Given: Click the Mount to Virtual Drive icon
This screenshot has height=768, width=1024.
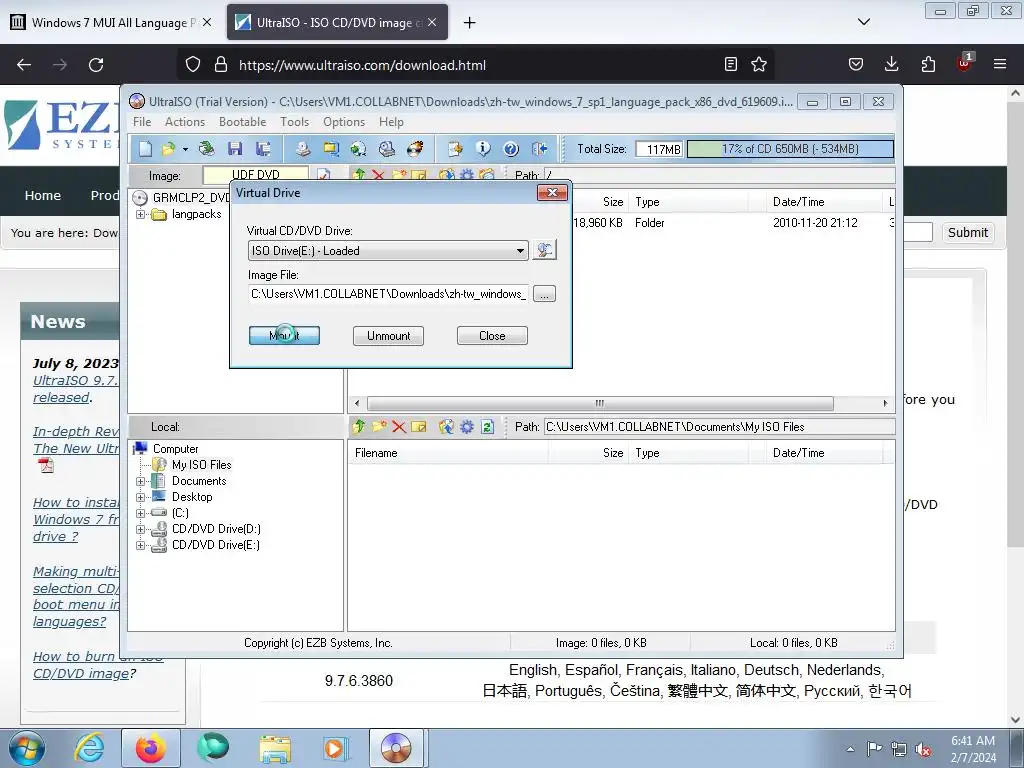Looking at the screenshot, I should tap(387, 149).
